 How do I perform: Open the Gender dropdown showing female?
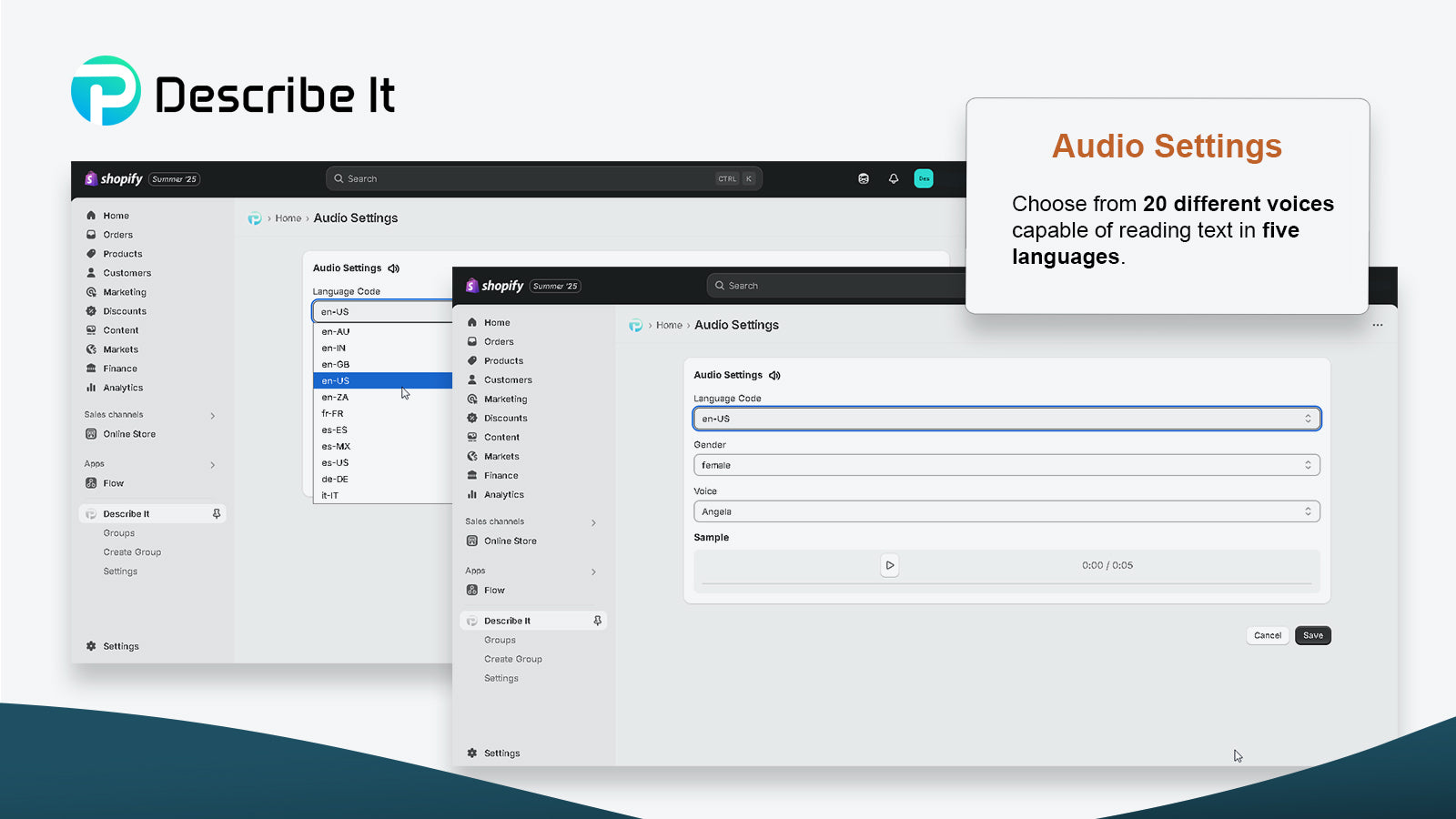[1006, 465]
